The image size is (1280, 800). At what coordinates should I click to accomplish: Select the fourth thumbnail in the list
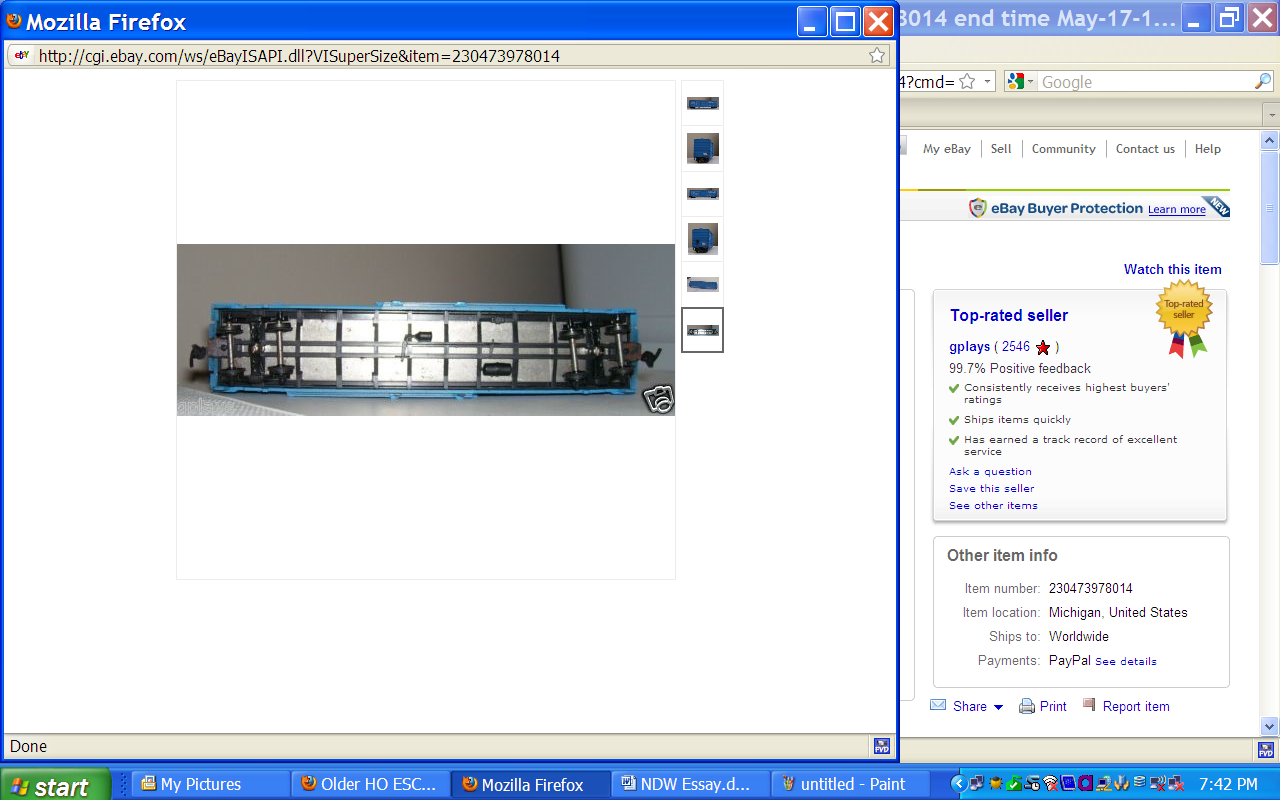tap(702, 238)
